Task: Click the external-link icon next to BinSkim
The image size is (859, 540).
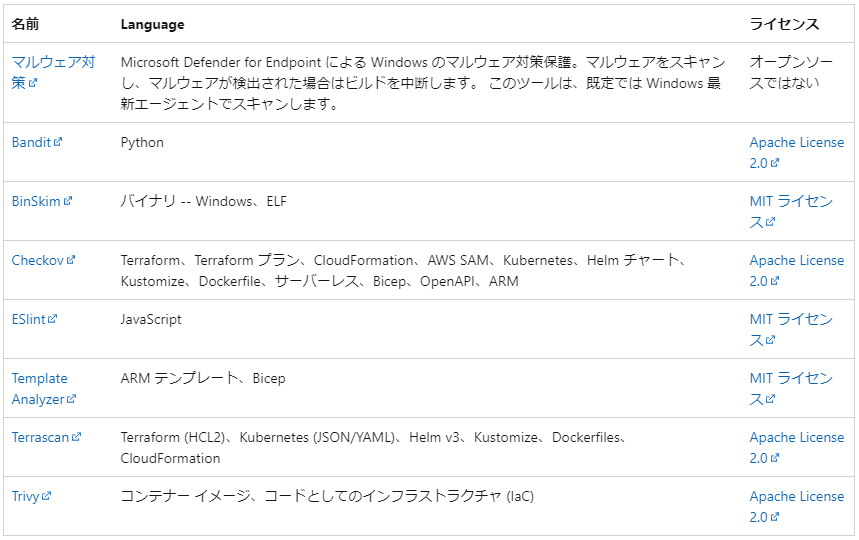Action: [x=67, y=201]
